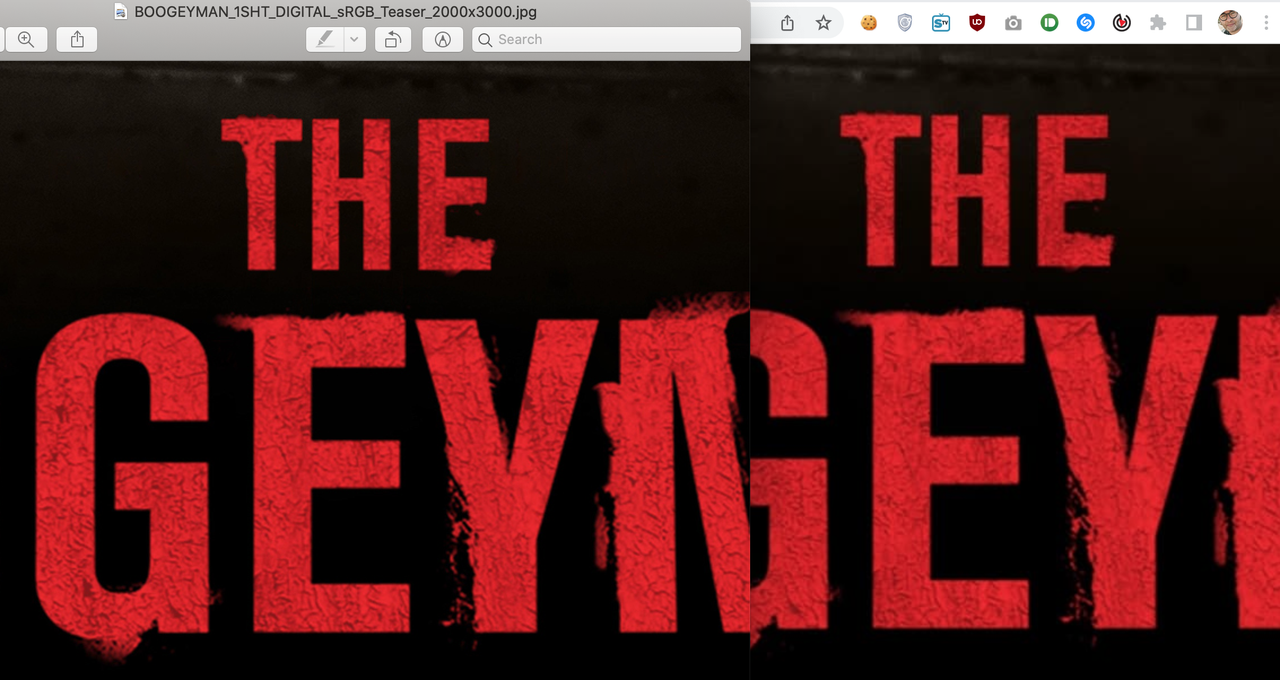Share this page from the Chrome address bar
Viewport: 1280px width, 680px height.
(788, 22)
